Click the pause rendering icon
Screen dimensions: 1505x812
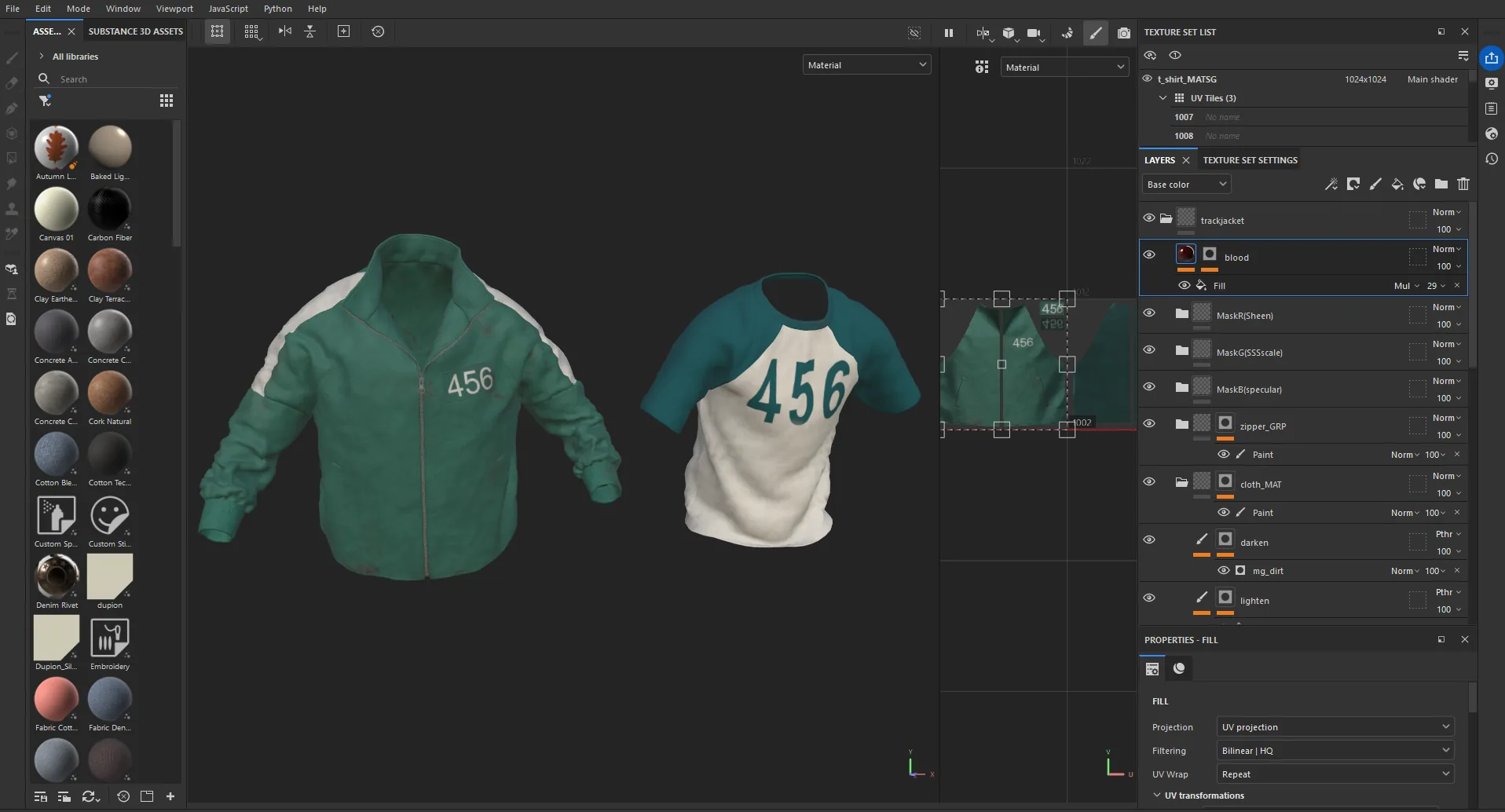point(949,33)
